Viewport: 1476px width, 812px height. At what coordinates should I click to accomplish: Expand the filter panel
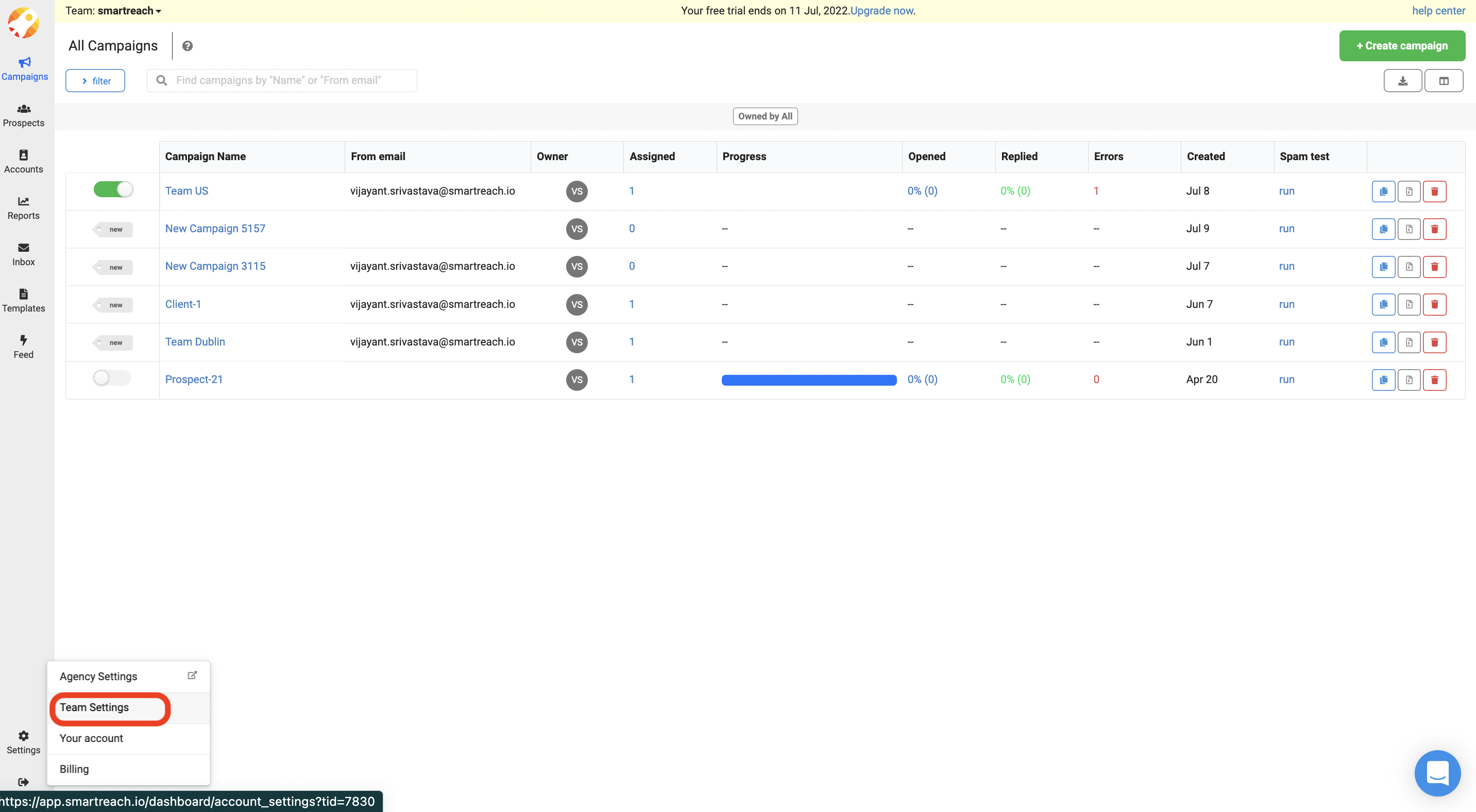point(95,81)
